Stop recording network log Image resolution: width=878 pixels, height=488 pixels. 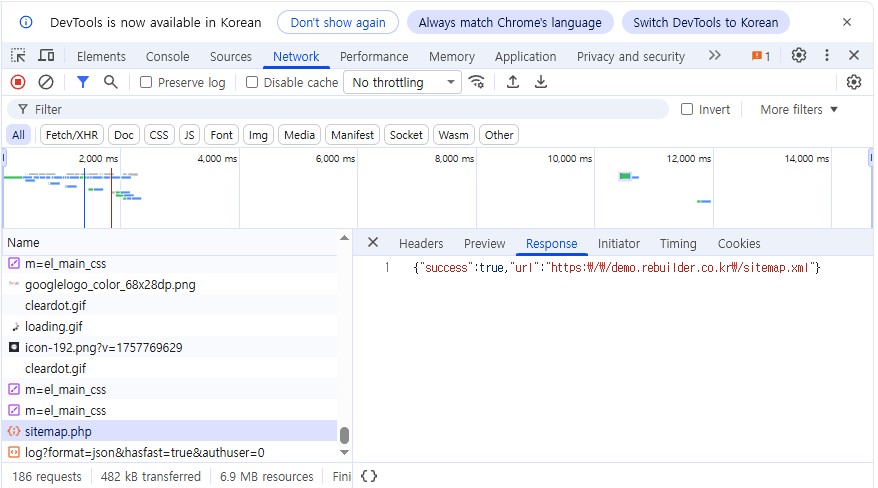click(x=18, y=82)
